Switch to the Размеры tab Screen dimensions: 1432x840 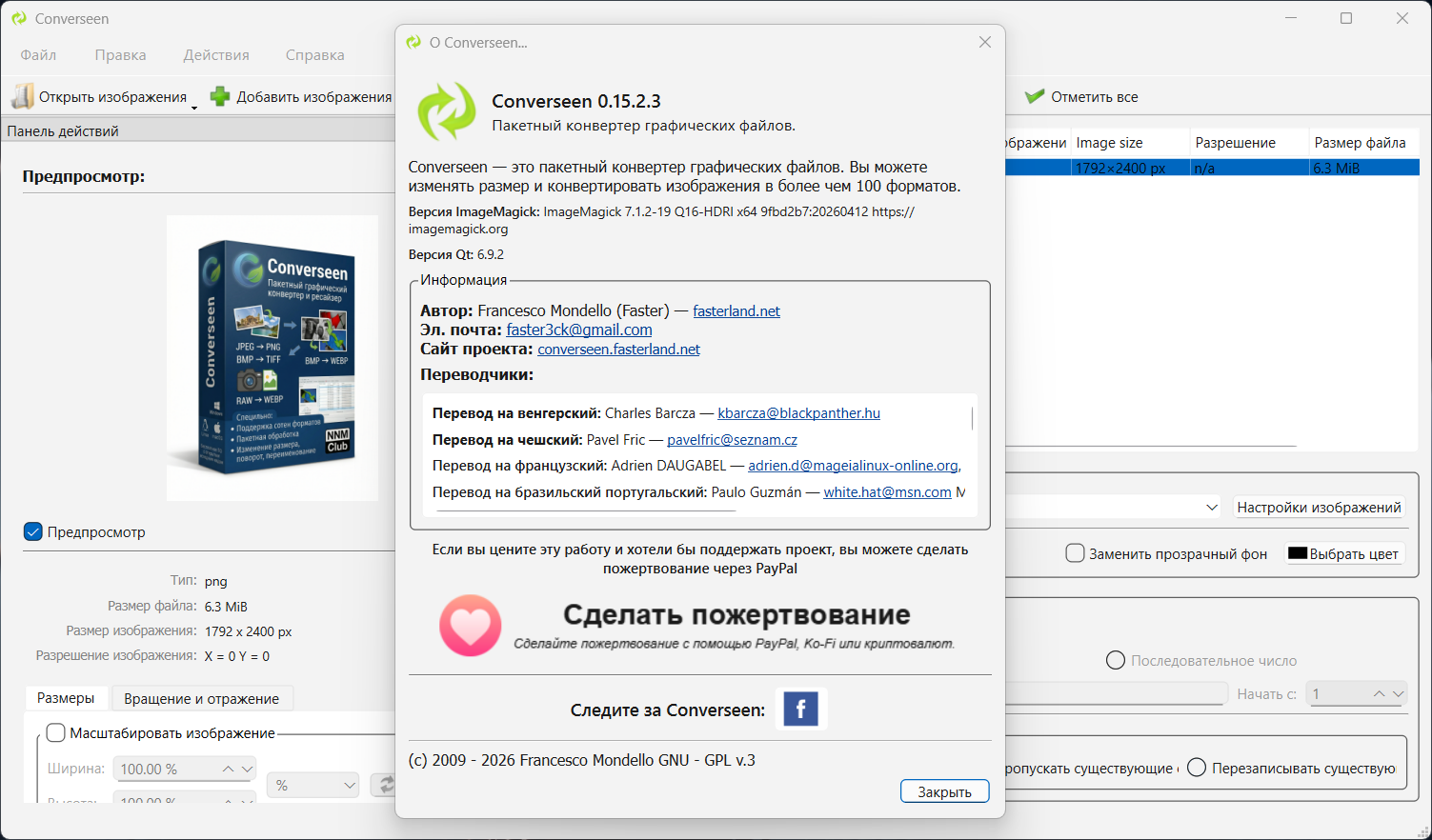coord(66,698)
